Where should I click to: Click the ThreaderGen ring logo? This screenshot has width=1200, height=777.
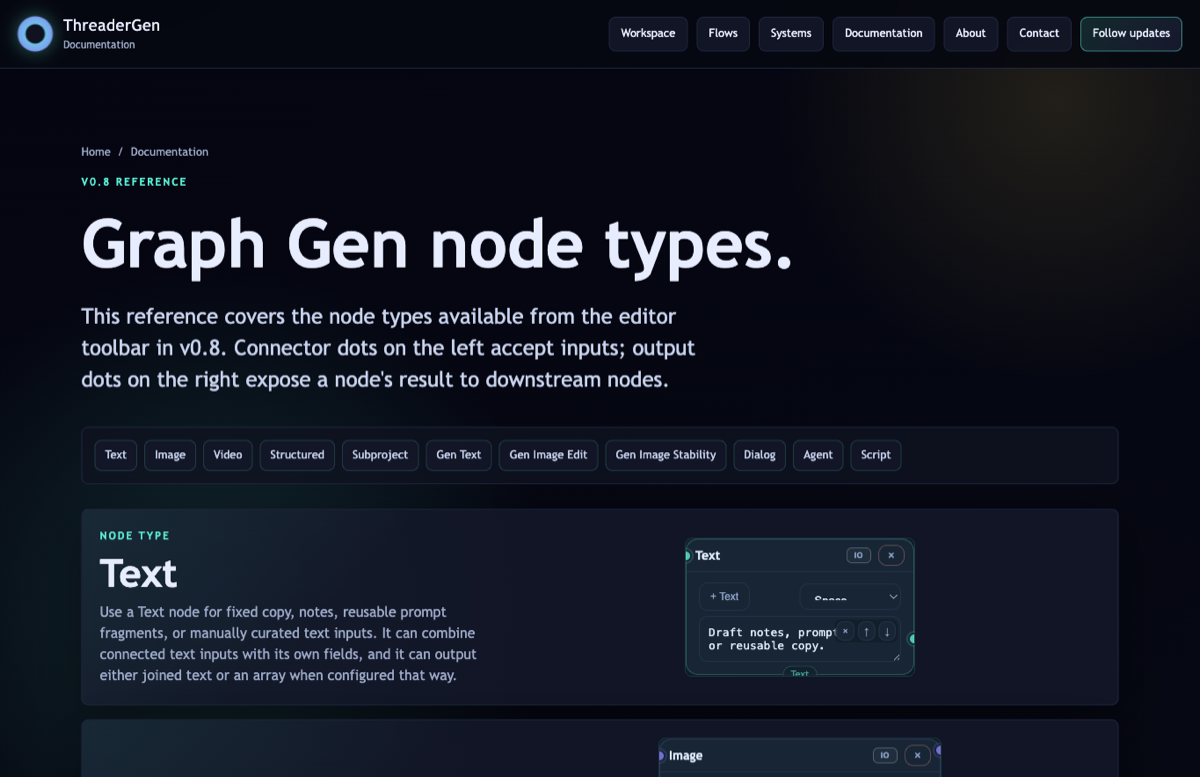pyautogui.click(x=35, y=34)
